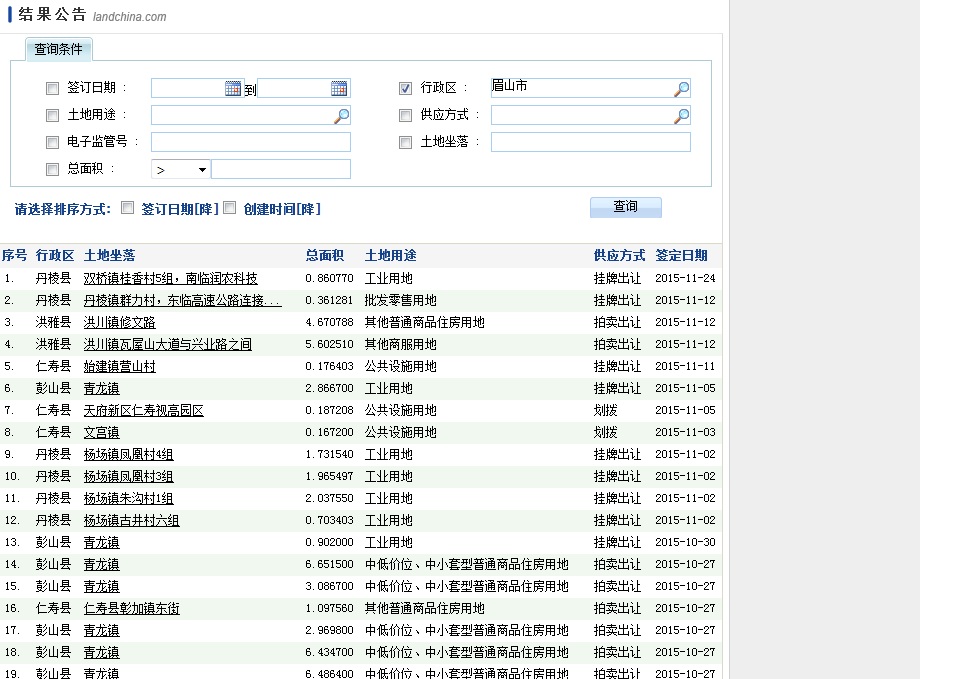This screenshot has width=960, height=679.
Task: Click area value 5.602510
Action: coord(329,345)
